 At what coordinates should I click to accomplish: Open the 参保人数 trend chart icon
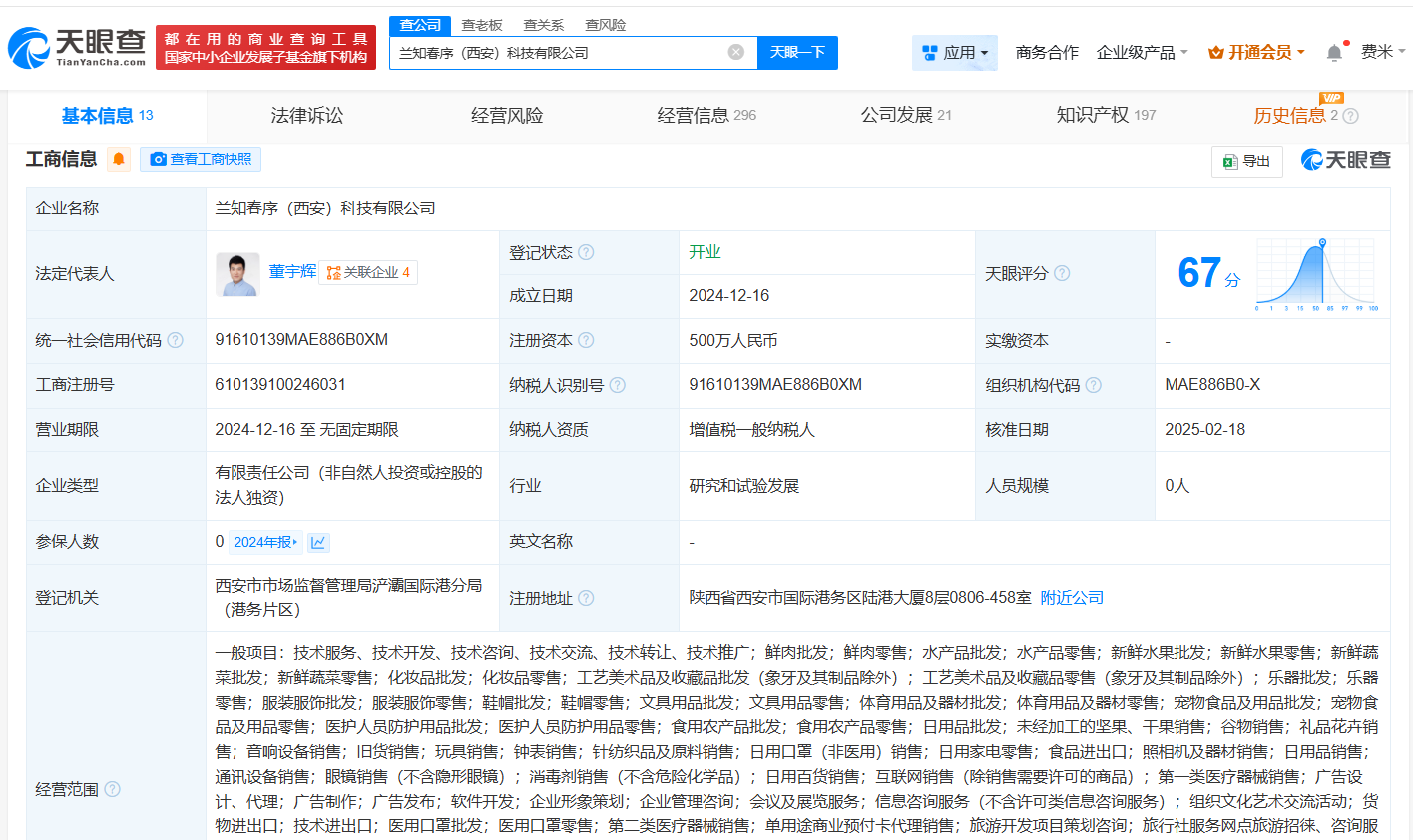point(318,542)
